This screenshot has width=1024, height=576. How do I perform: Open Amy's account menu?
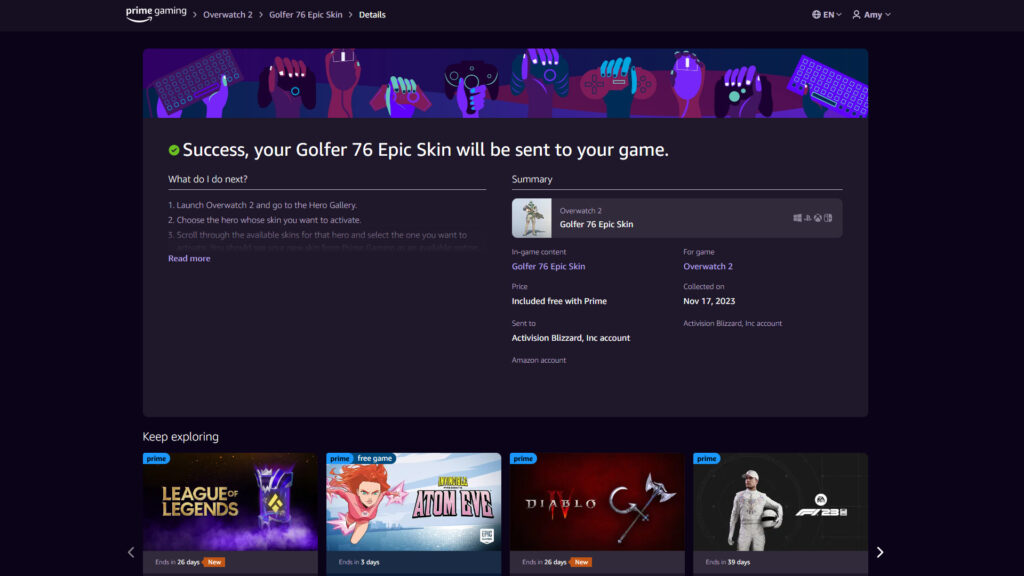(871, 15)
